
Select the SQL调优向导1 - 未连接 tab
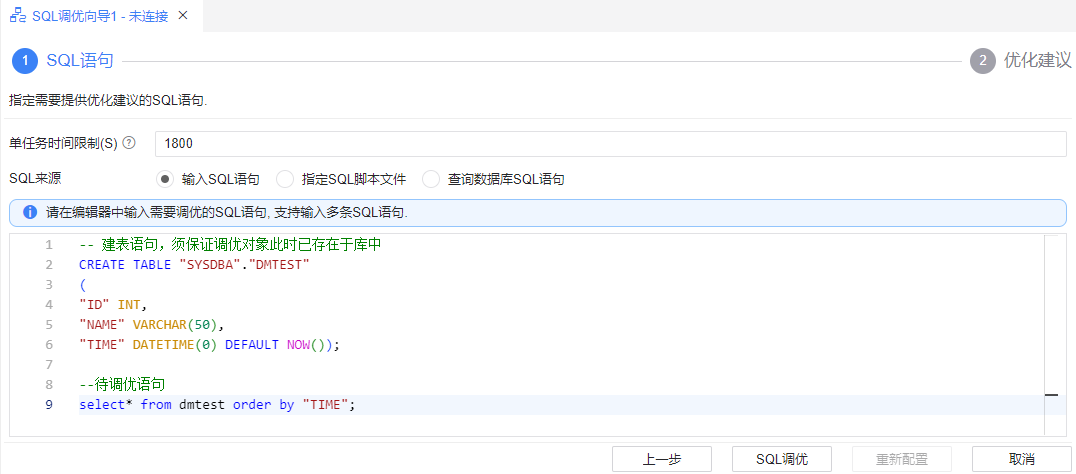tap(101, 16)
